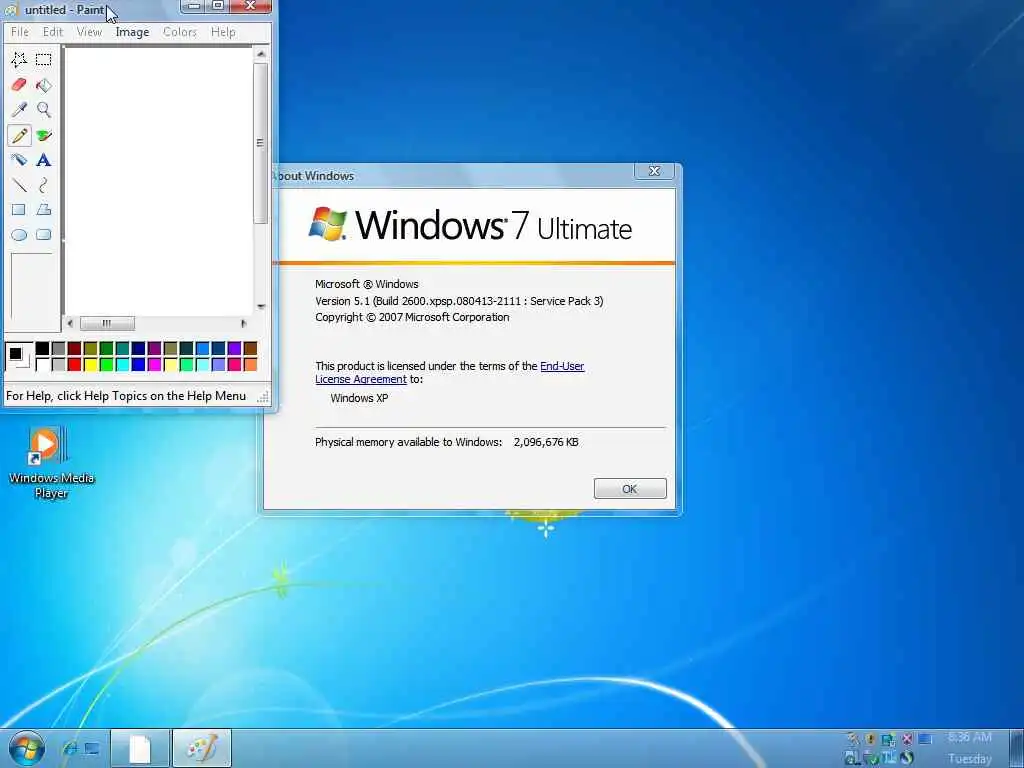The height and width of the screenshot is (768, 1024).
Task: Pick the black color swatch in the palette
Action: [42, 349]
